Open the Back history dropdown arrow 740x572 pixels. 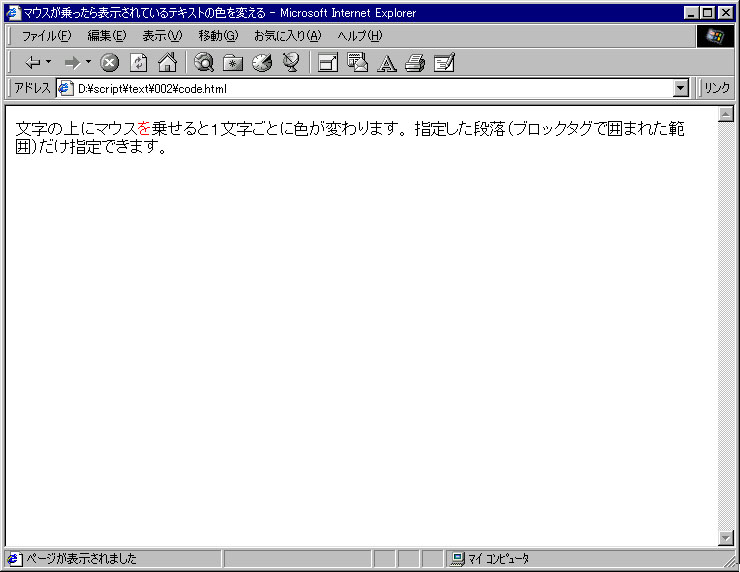(x=49, y=62)
